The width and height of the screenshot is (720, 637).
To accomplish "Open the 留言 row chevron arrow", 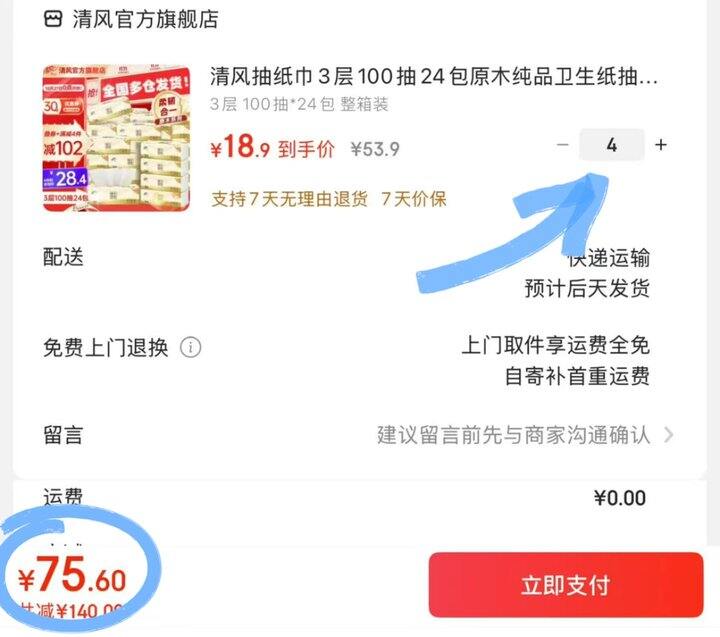I will pyautogui.click(x=669, y=434).
